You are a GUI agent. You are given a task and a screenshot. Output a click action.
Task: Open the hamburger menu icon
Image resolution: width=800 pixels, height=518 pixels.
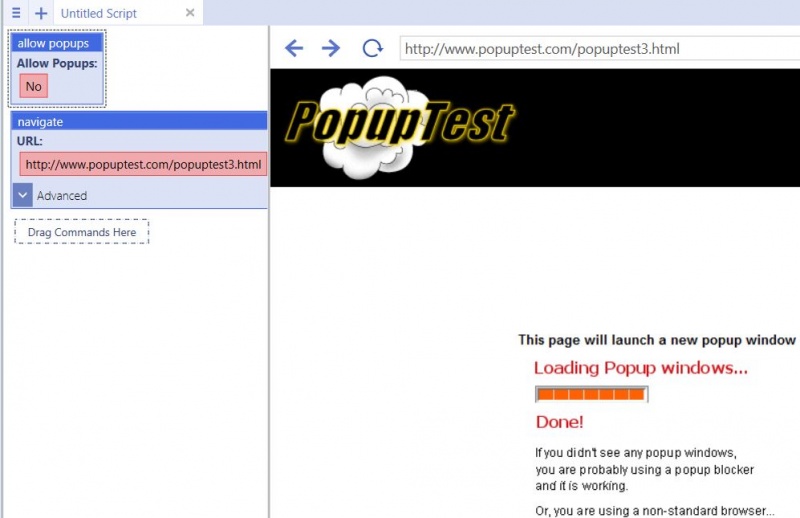point(16,13)
